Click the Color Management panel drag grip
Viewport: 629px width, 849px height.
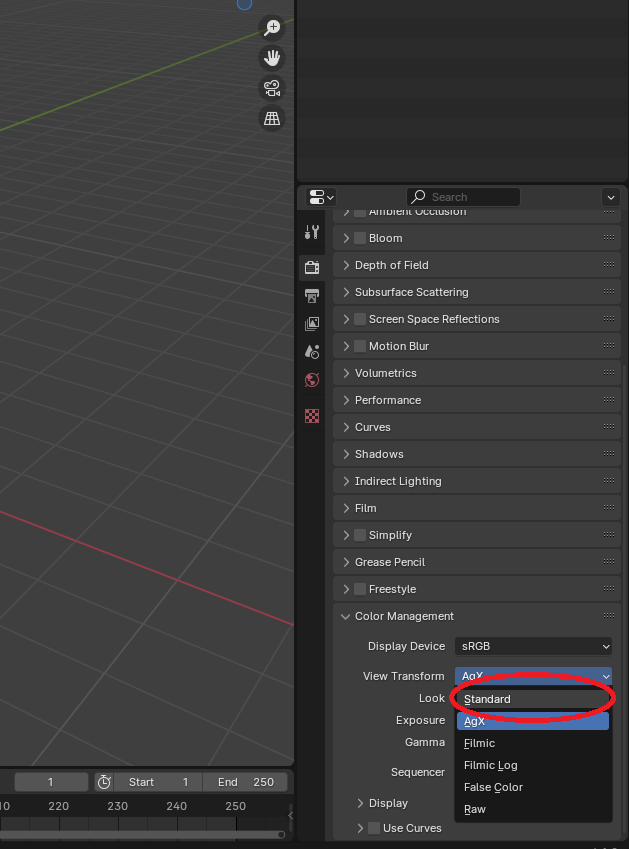[x=608, y=616]
